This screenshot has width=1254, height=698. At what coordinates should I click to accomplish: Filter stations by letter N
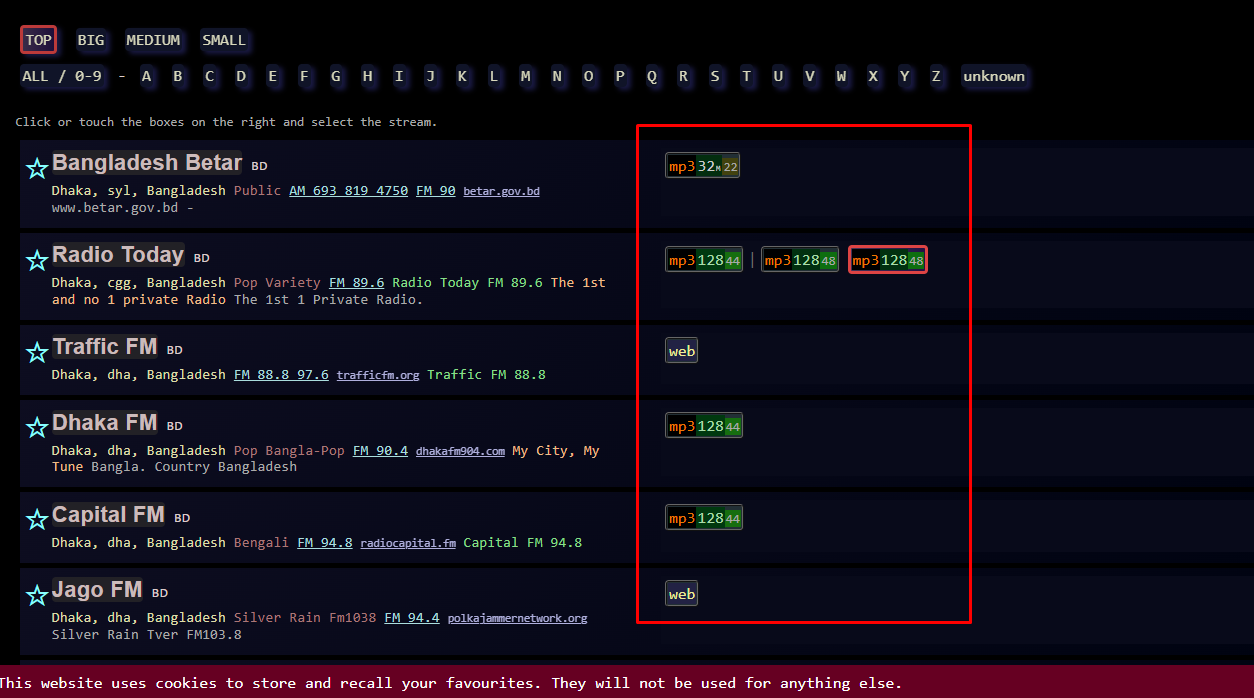[x=557, y=76]
